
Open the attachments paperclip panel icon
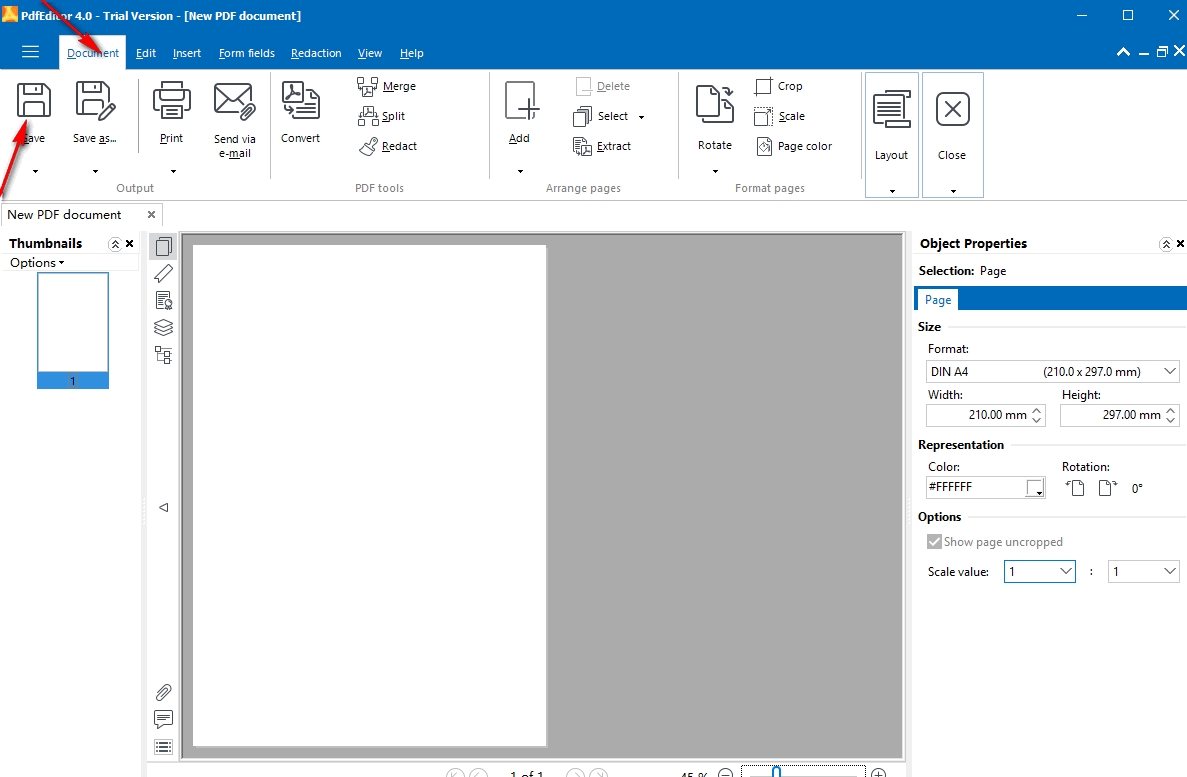coord(164,692)
